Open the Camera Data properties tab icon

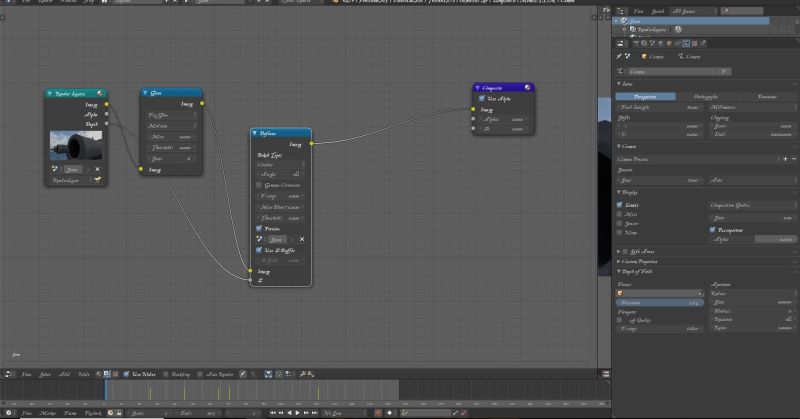click(x=686, y=43)
